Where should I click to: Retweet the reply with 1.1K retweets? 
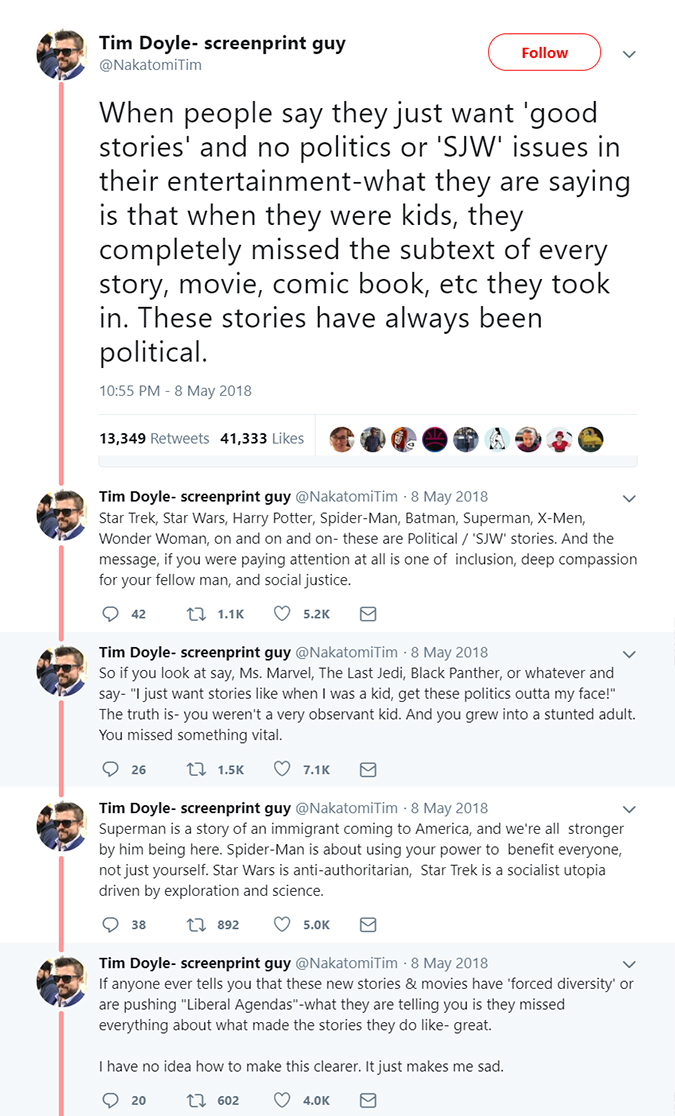[197, 614]
